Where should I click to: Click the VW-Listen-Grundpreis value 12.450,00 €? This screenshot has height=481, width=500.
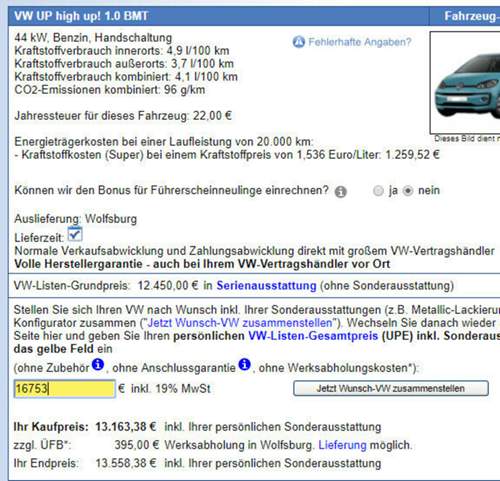coord(168,286)
